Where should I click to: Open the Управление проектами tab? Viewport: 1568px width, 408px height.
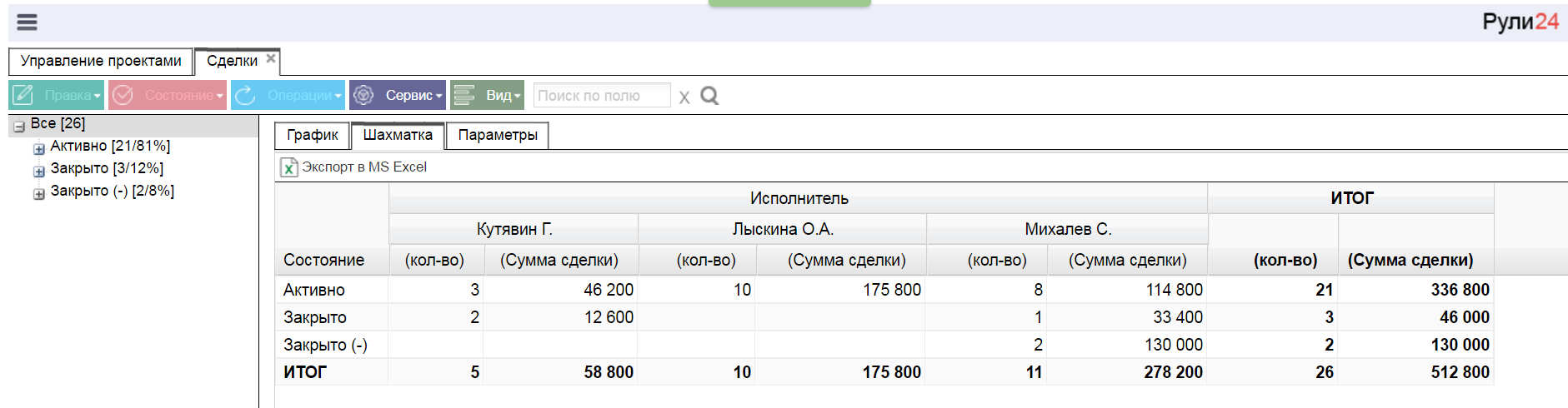(x=101, y=61)
